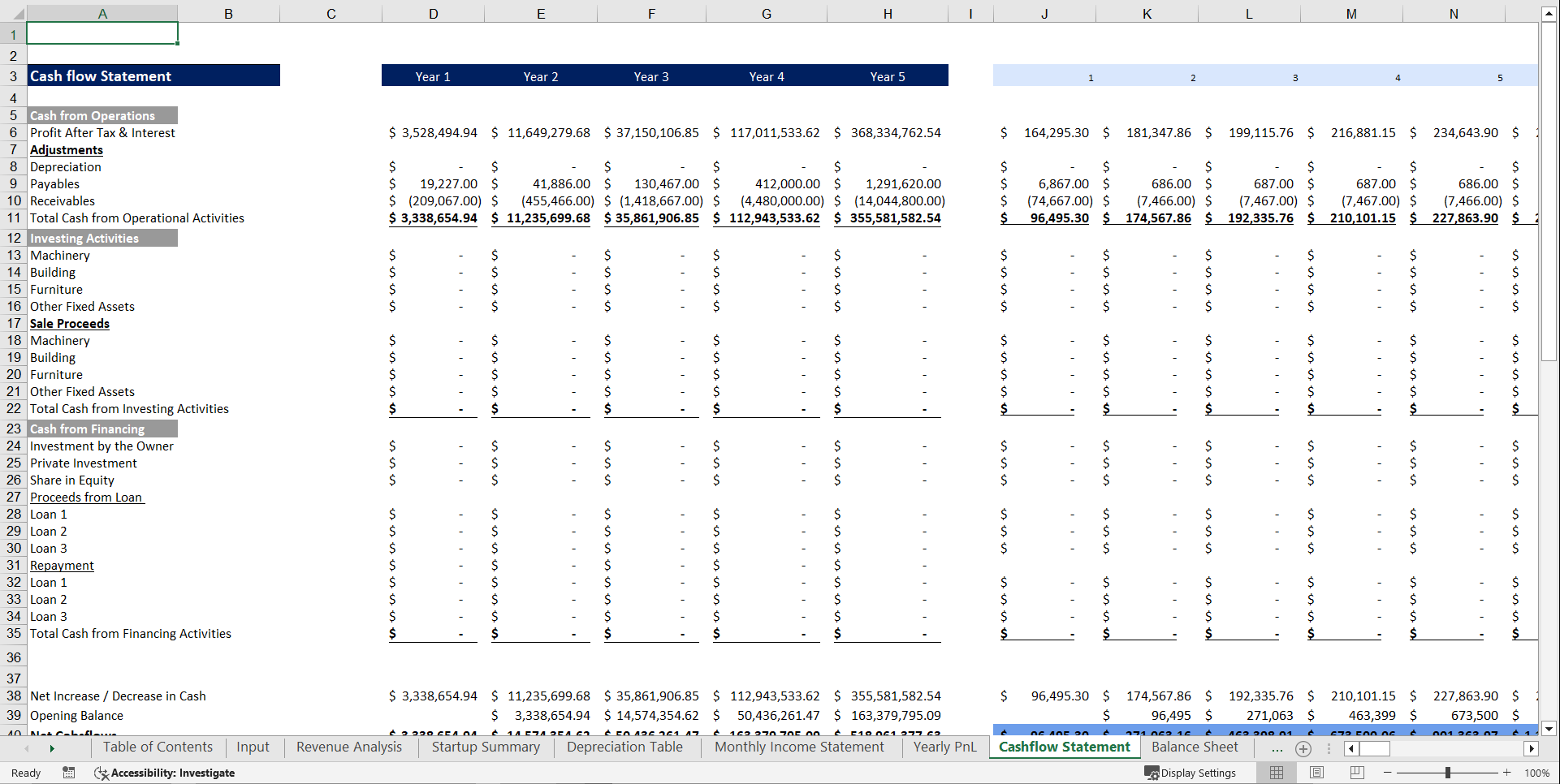The height and width of the screenshot is (784, 1560).
Task: Click Cash from Financing section header
Action: point(102,429)
